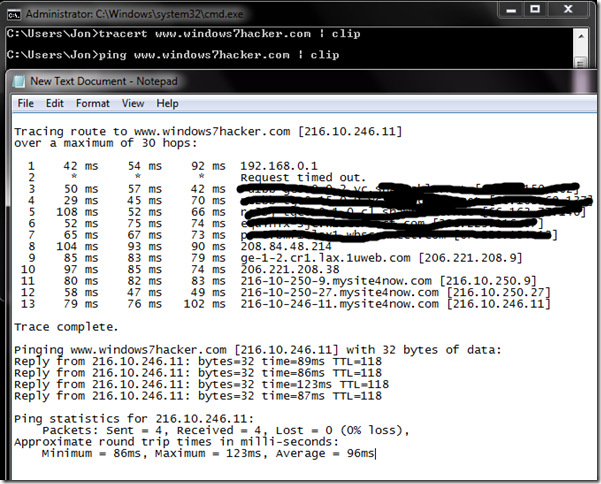This screenshot has height=484, width=601.
Task: Click the 'Administrator: C:\Windows\system32\cmd.exe' title text
Action: pyautogui.click(x=135, y=15)
